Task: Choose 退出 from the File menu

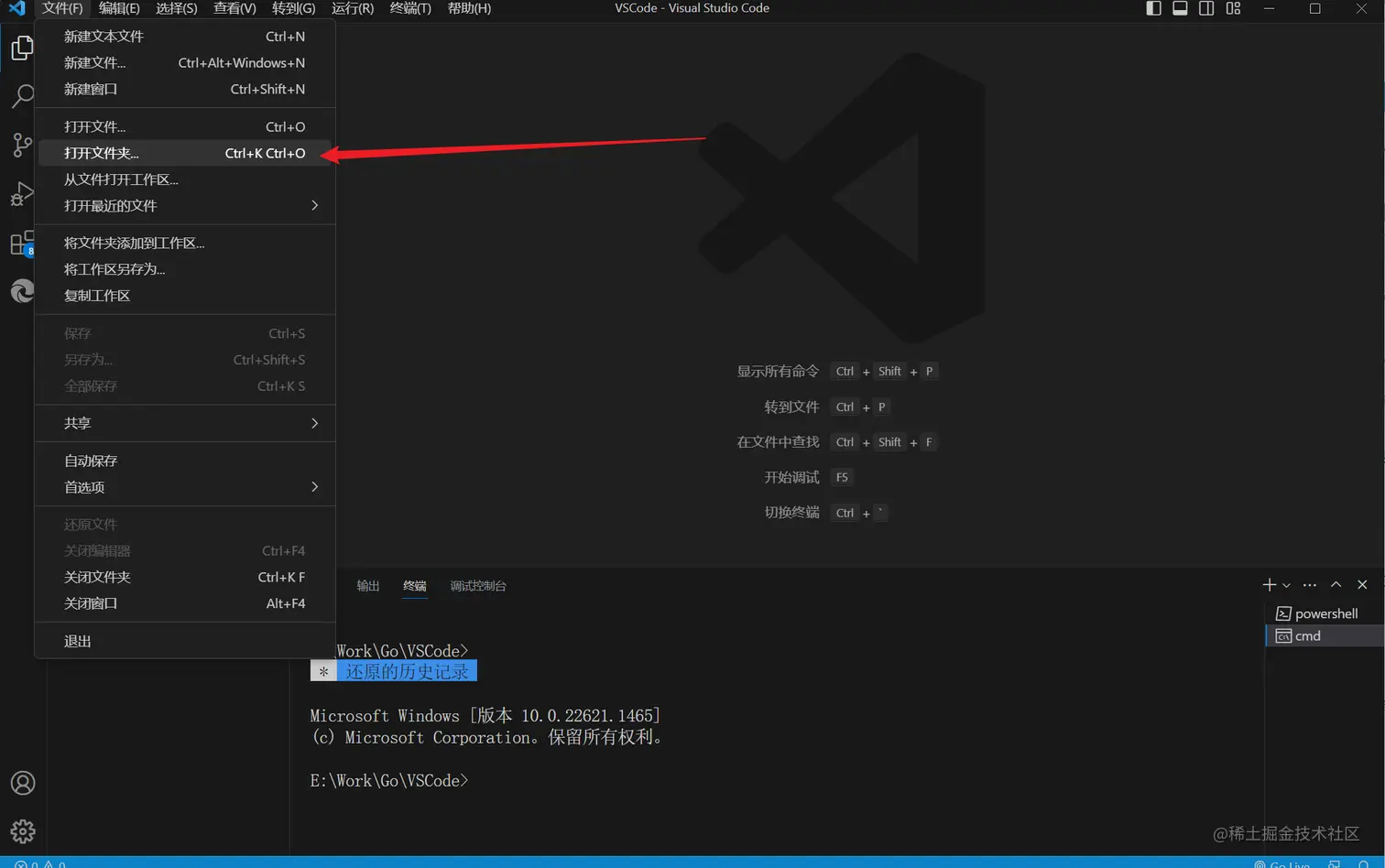Action: point(185,641)
